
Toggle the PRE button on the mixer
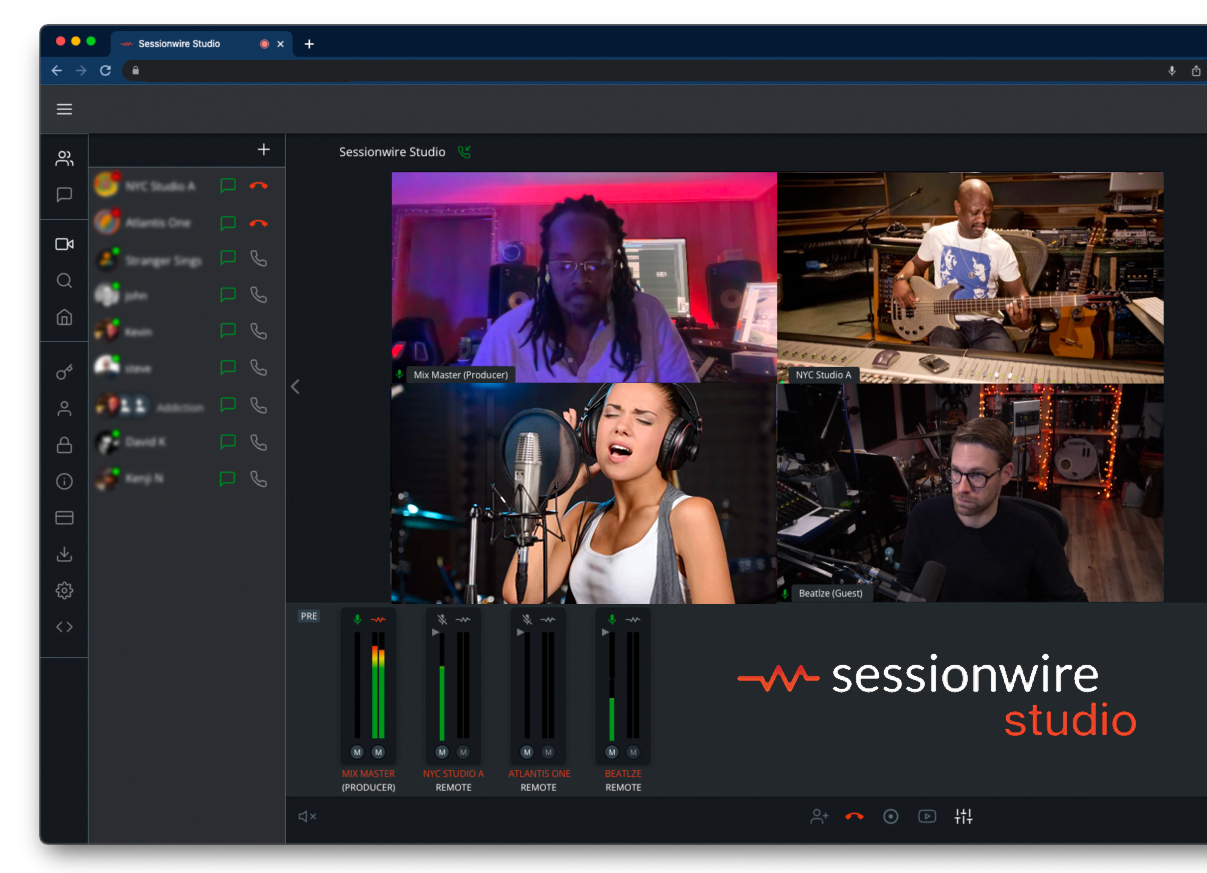pyautogui.click(x=309, y=616)
